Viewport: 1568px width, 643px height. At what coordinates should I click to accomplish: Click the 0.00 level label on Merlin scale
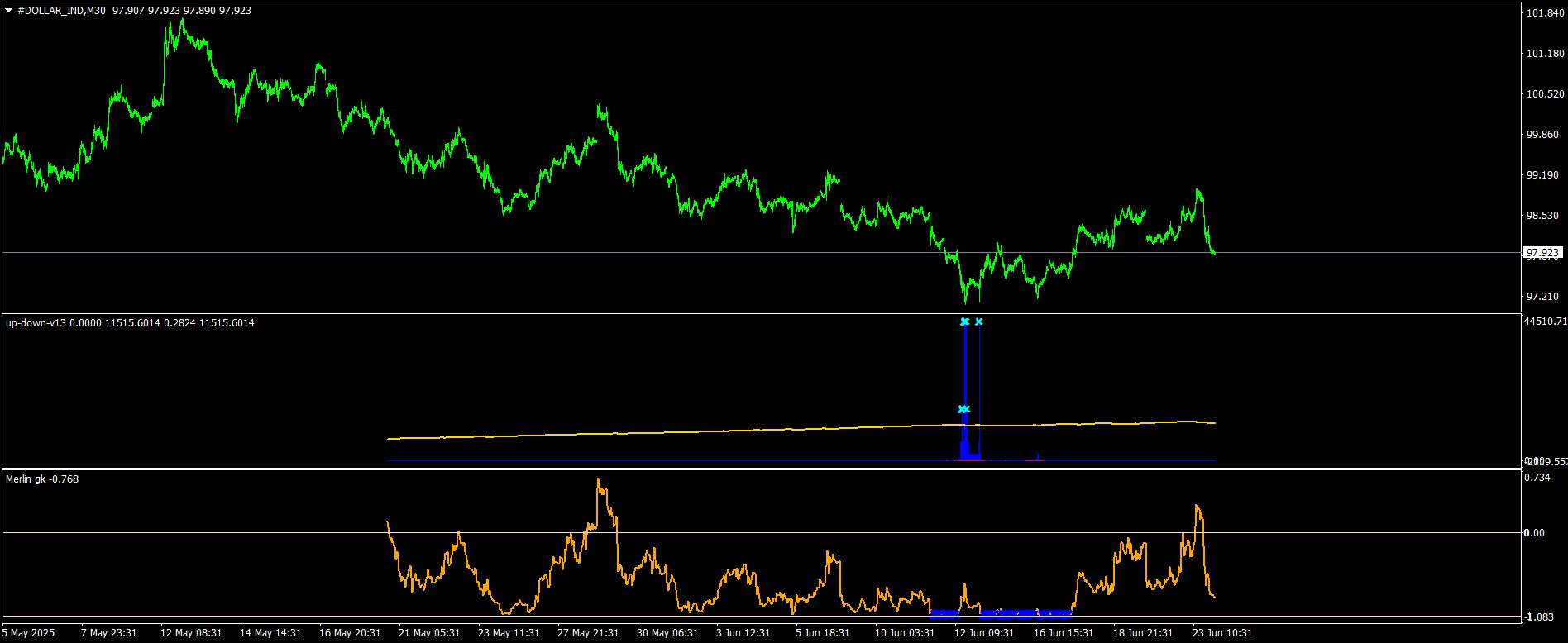1535,533
